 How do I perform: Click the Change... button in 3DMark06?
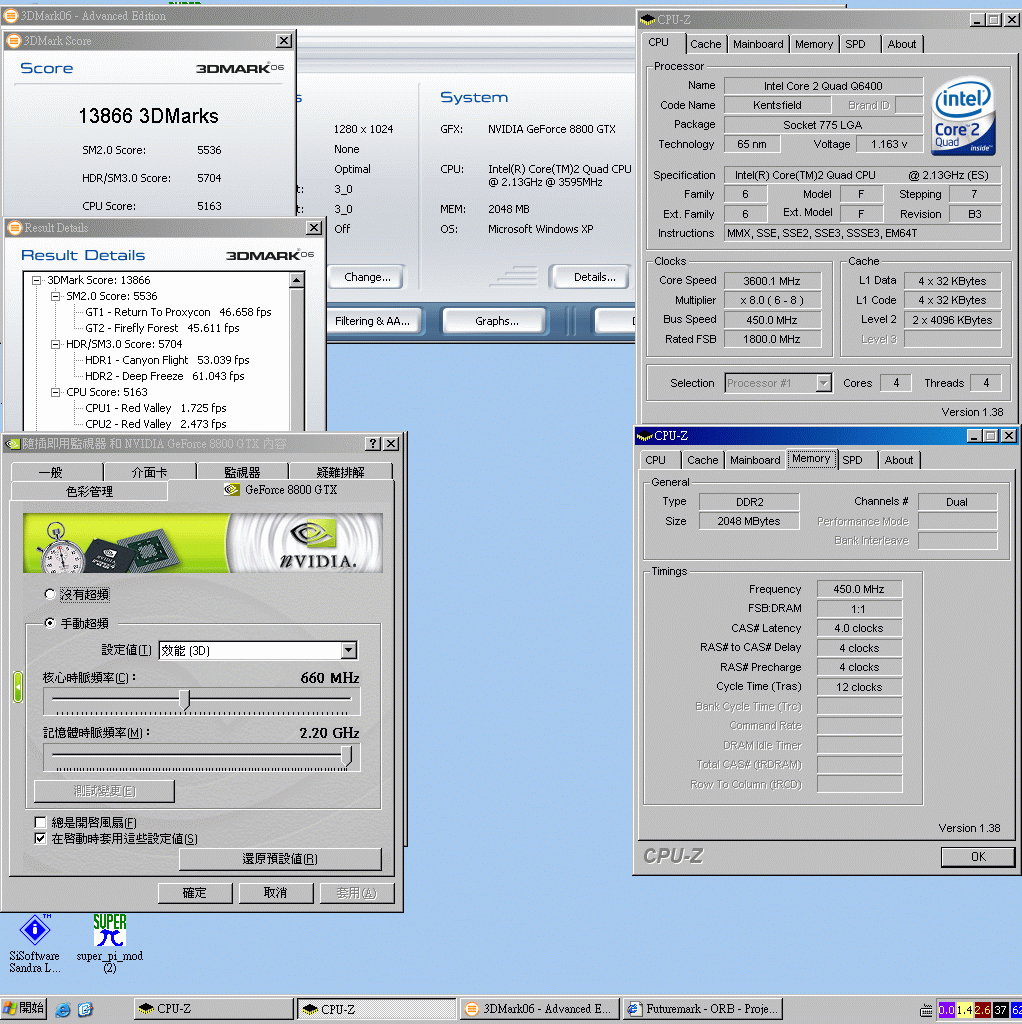(367, 277)
